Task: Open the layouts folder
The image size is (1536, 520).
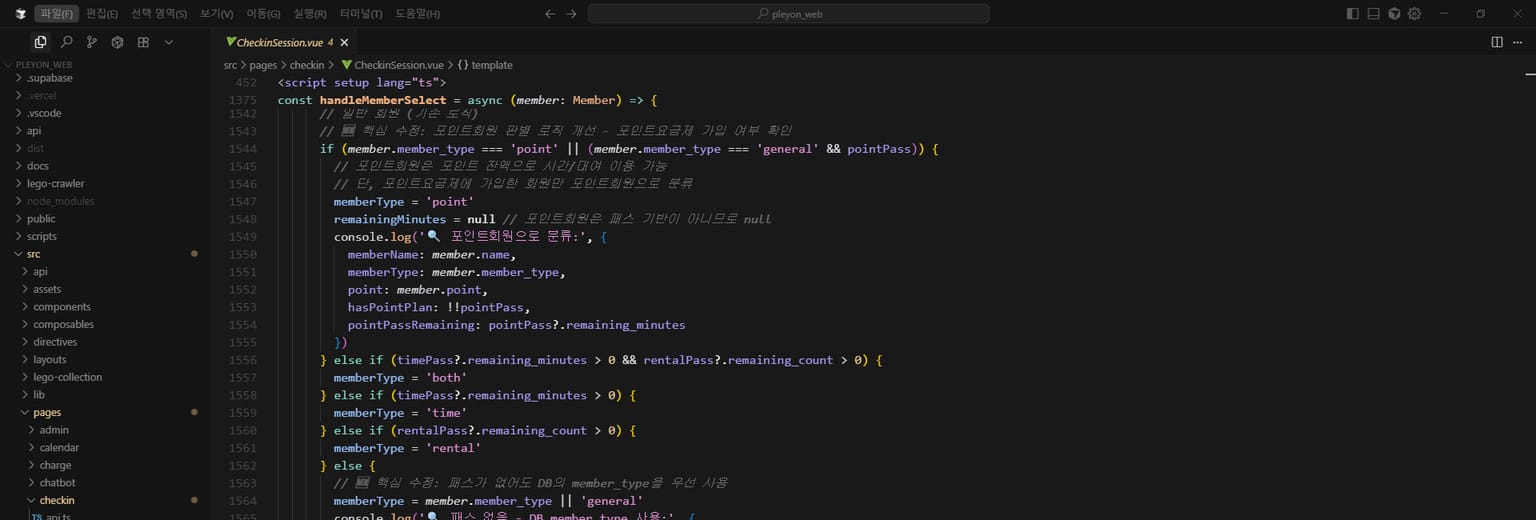Action: point(105,360)
